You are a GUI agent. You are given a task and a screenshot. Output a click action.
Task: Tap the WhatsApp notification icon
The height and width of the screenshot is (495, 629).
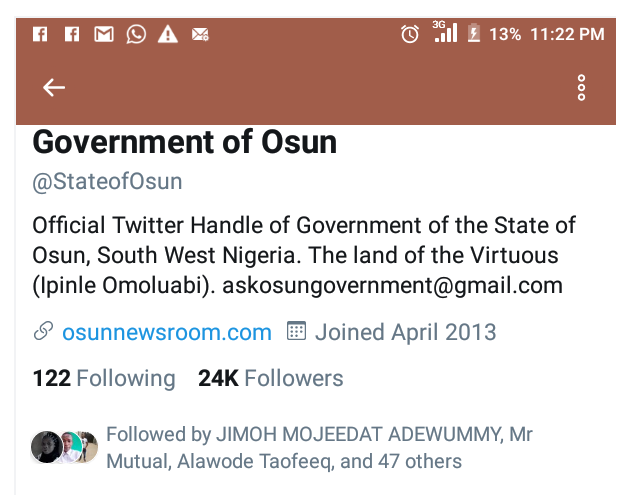pos(136,34)
